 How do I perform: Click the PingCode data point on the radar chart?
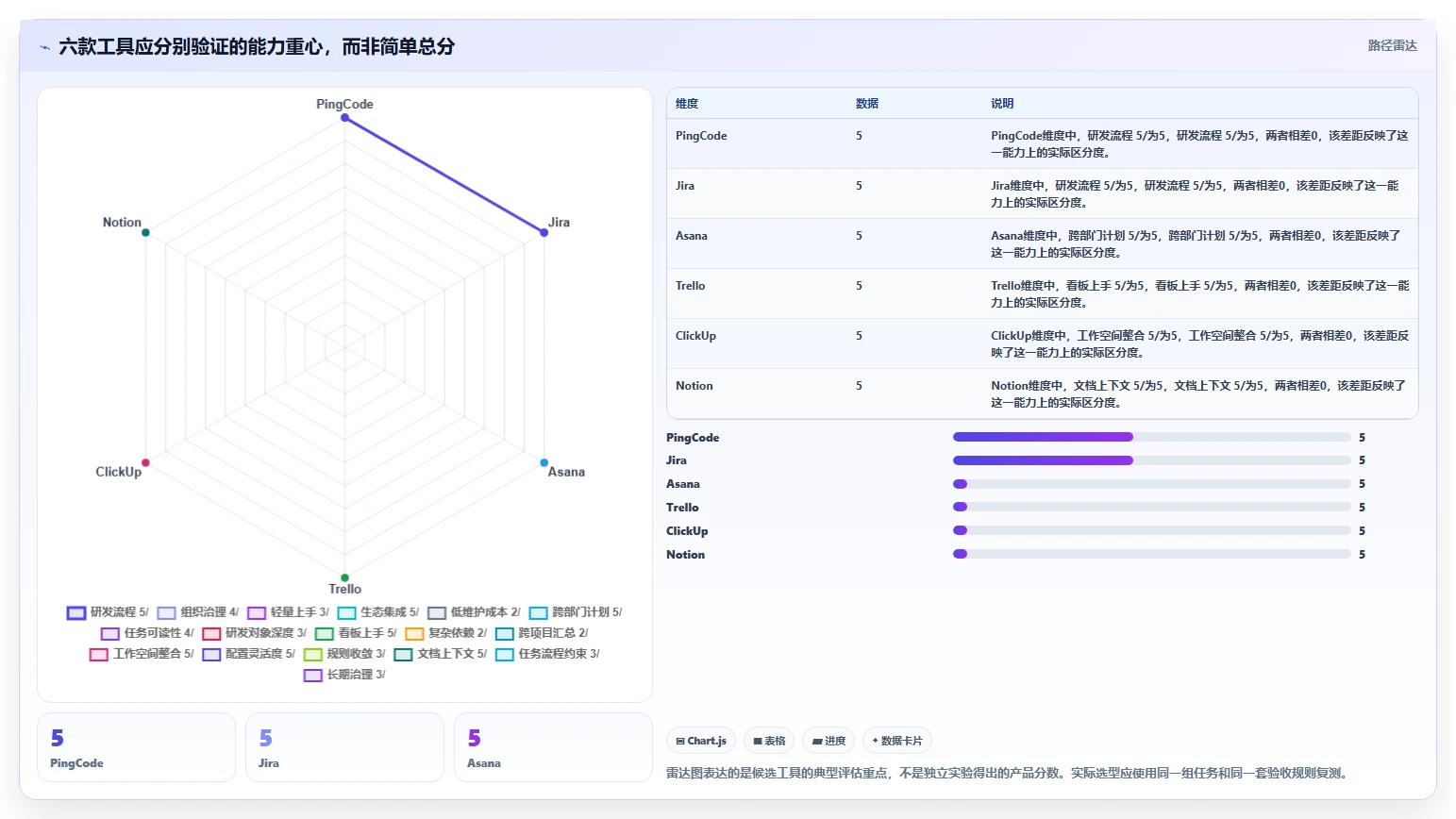344,118
